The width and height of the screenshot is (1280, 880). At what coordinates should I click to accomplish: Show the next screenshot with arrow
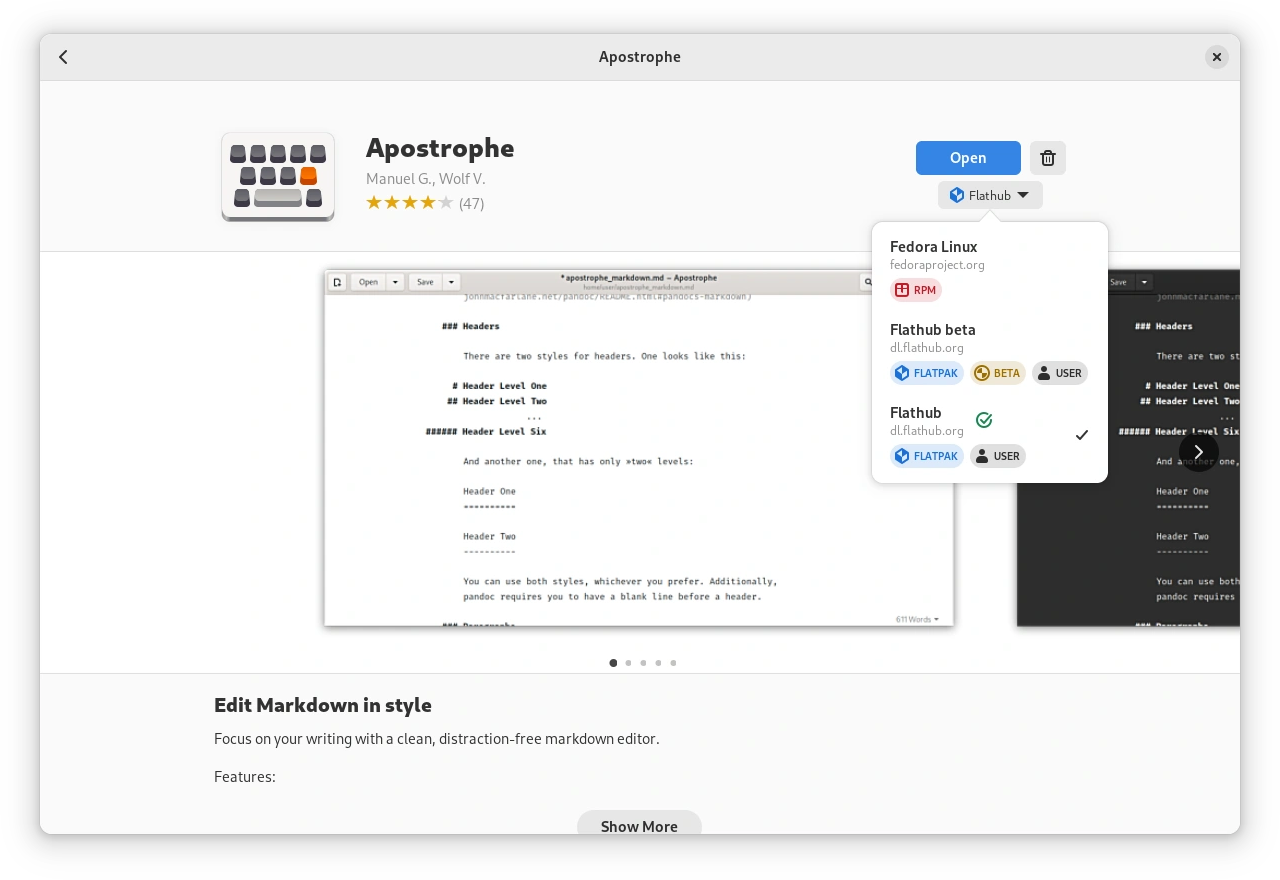(1199, 452)
